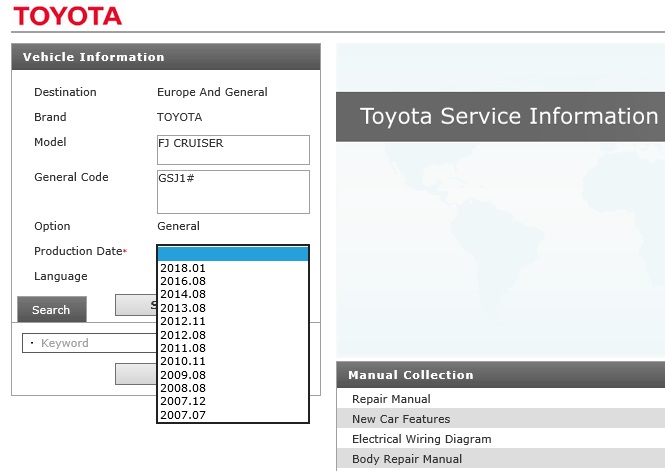Click the TOYOTA logo

click(68, 16)
